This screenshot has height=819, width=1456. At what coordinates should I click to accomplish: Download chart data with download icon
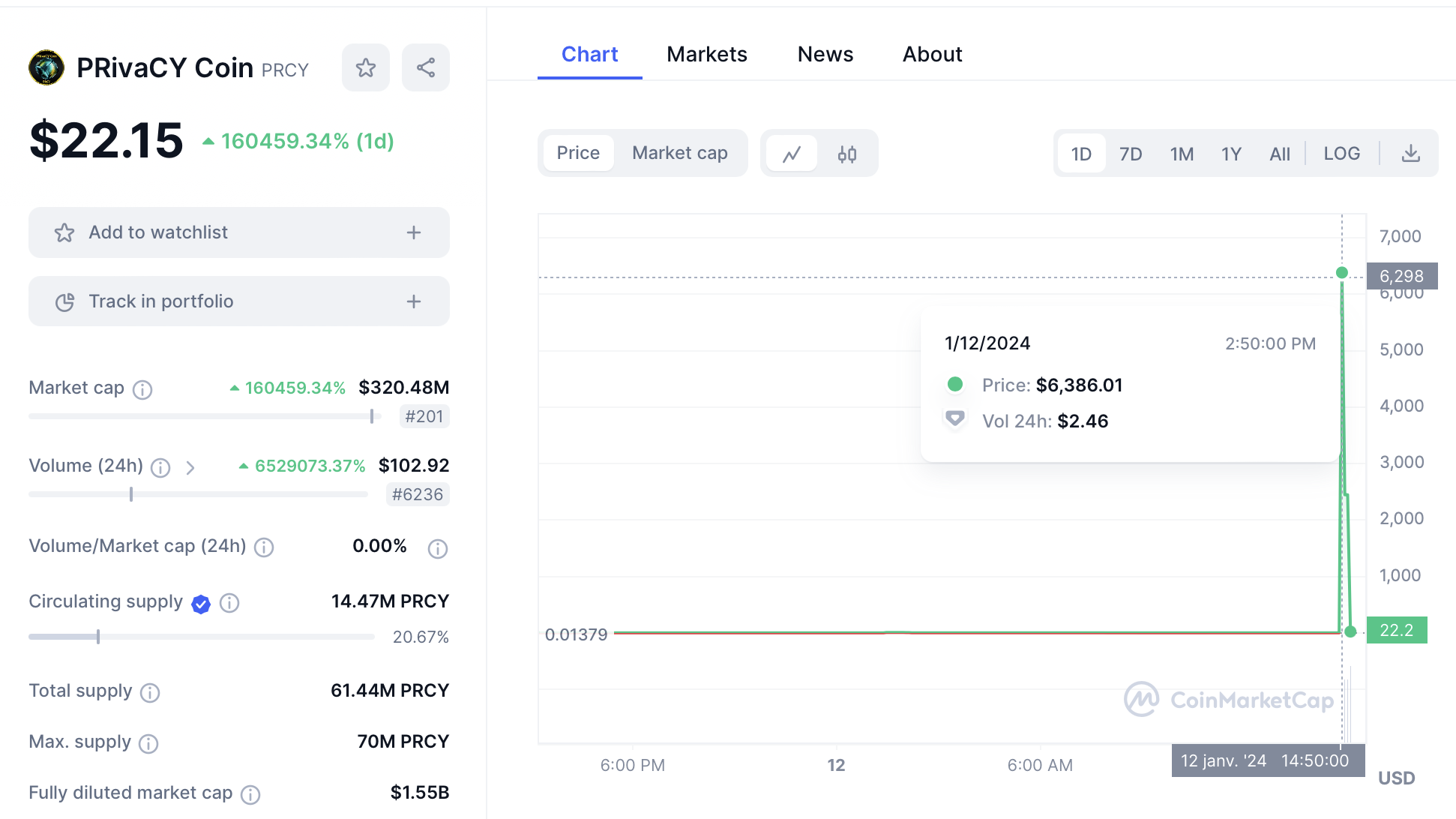(x=1410, y=154)
